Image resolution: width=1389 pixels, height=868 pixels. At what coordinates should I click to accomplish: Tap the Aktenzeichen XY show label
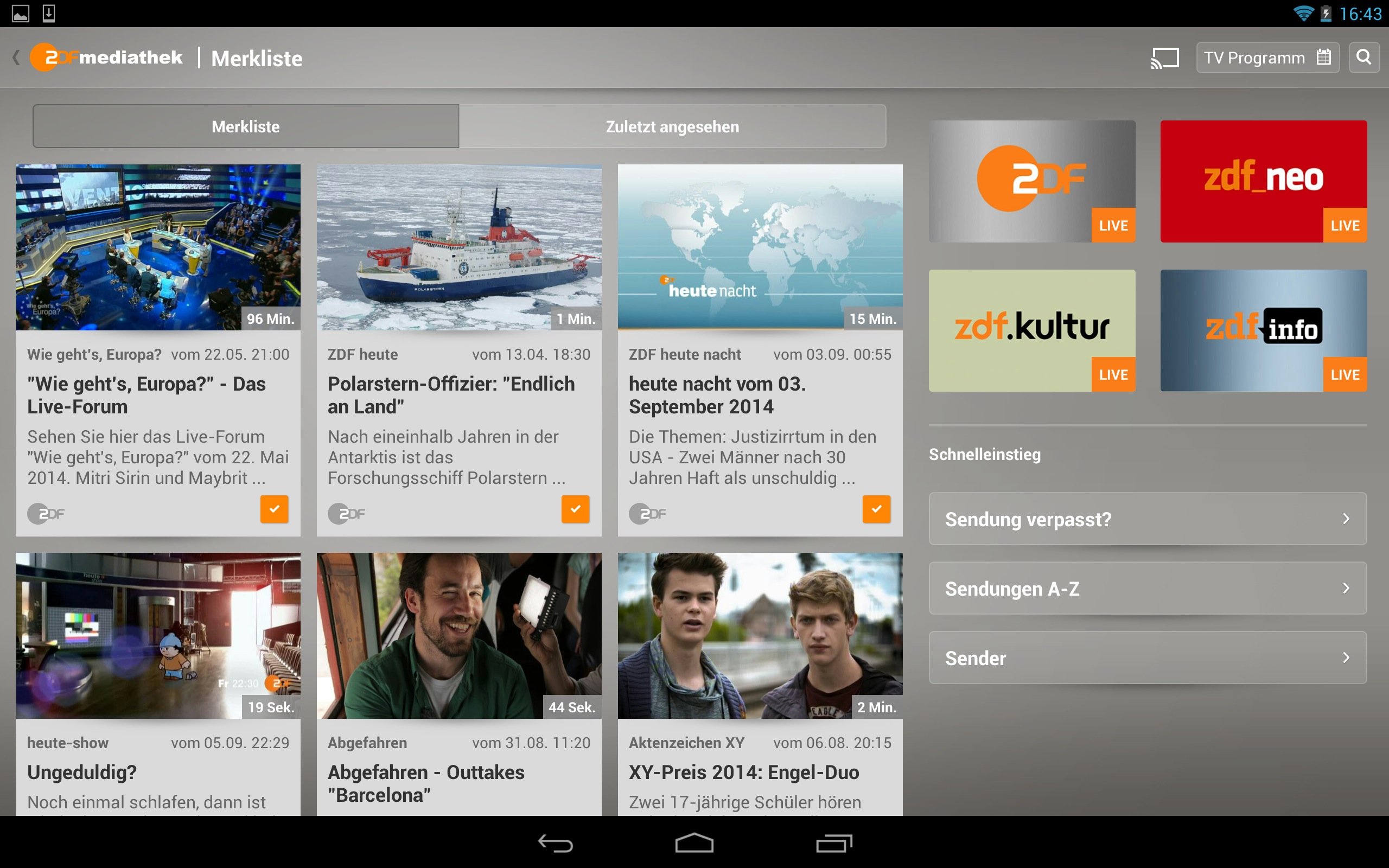point(686,743)
